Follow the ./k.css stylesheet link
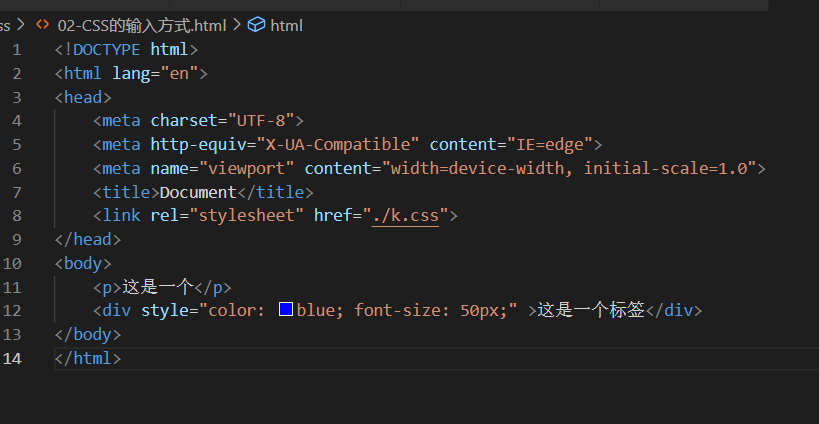This screenshot has width=819, height=424. pos(404,215)
